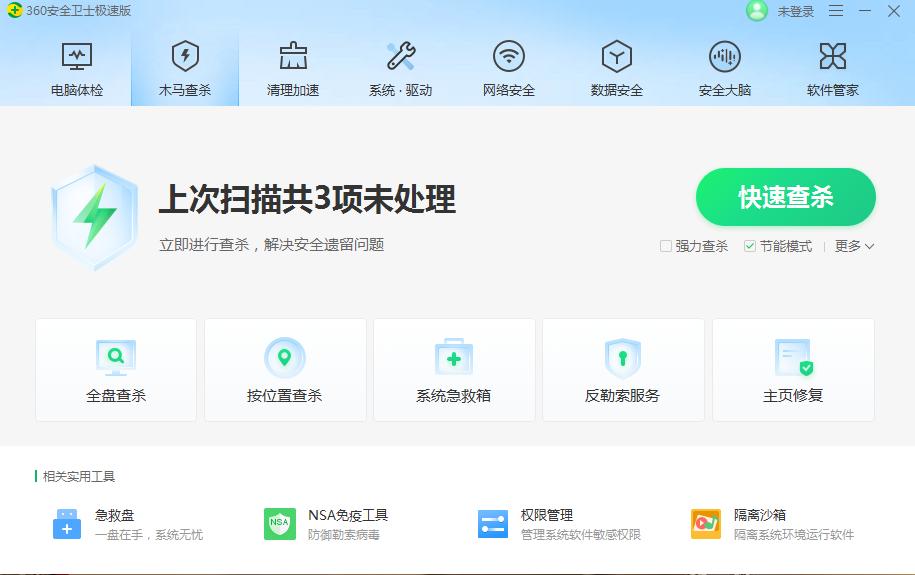Click the 360安全卫士极速版 window title
915x575 pixels.
[x=79, y=11]
